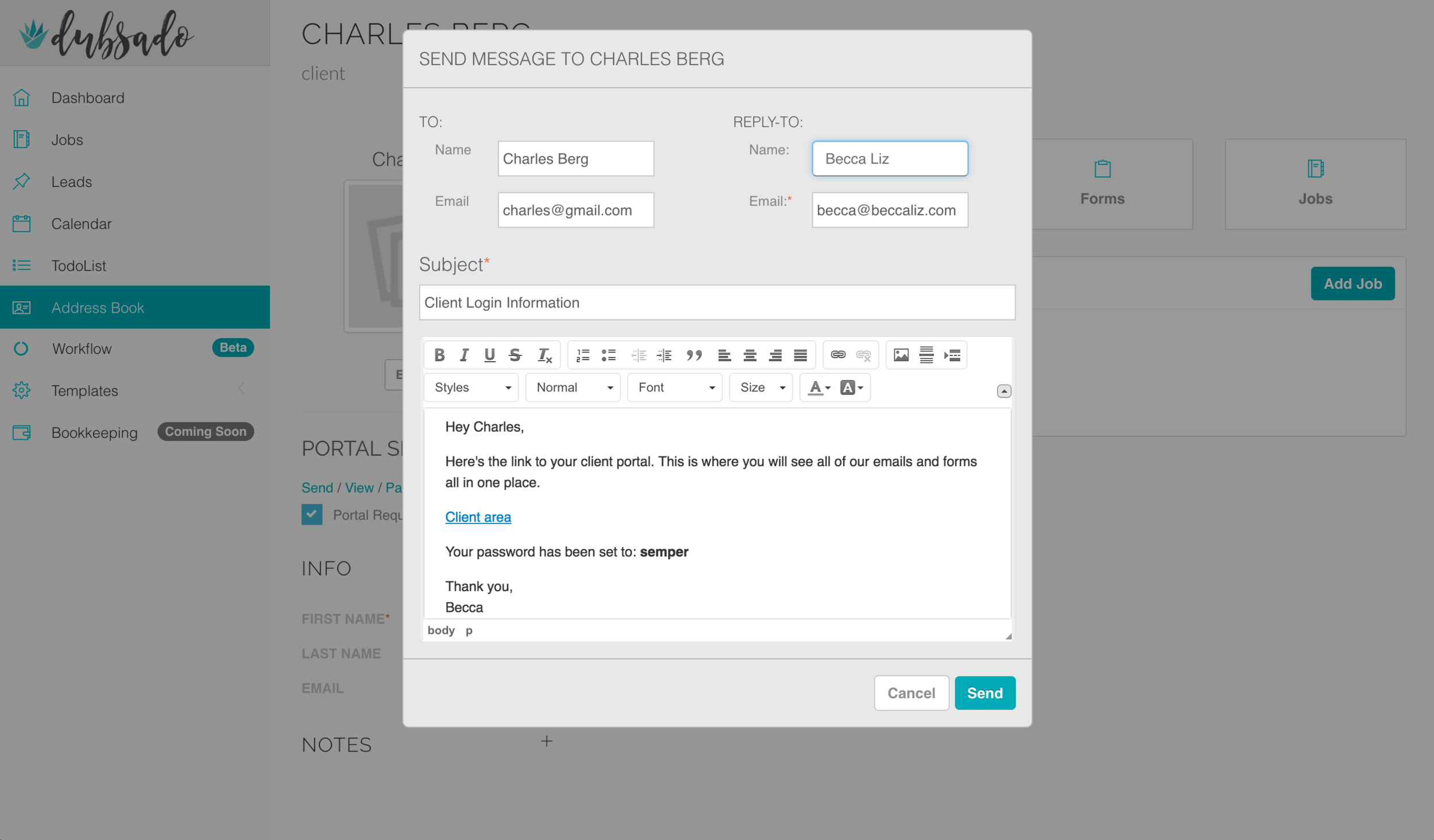
Task: Click the remove format icon
Action: tap(544, 355)
